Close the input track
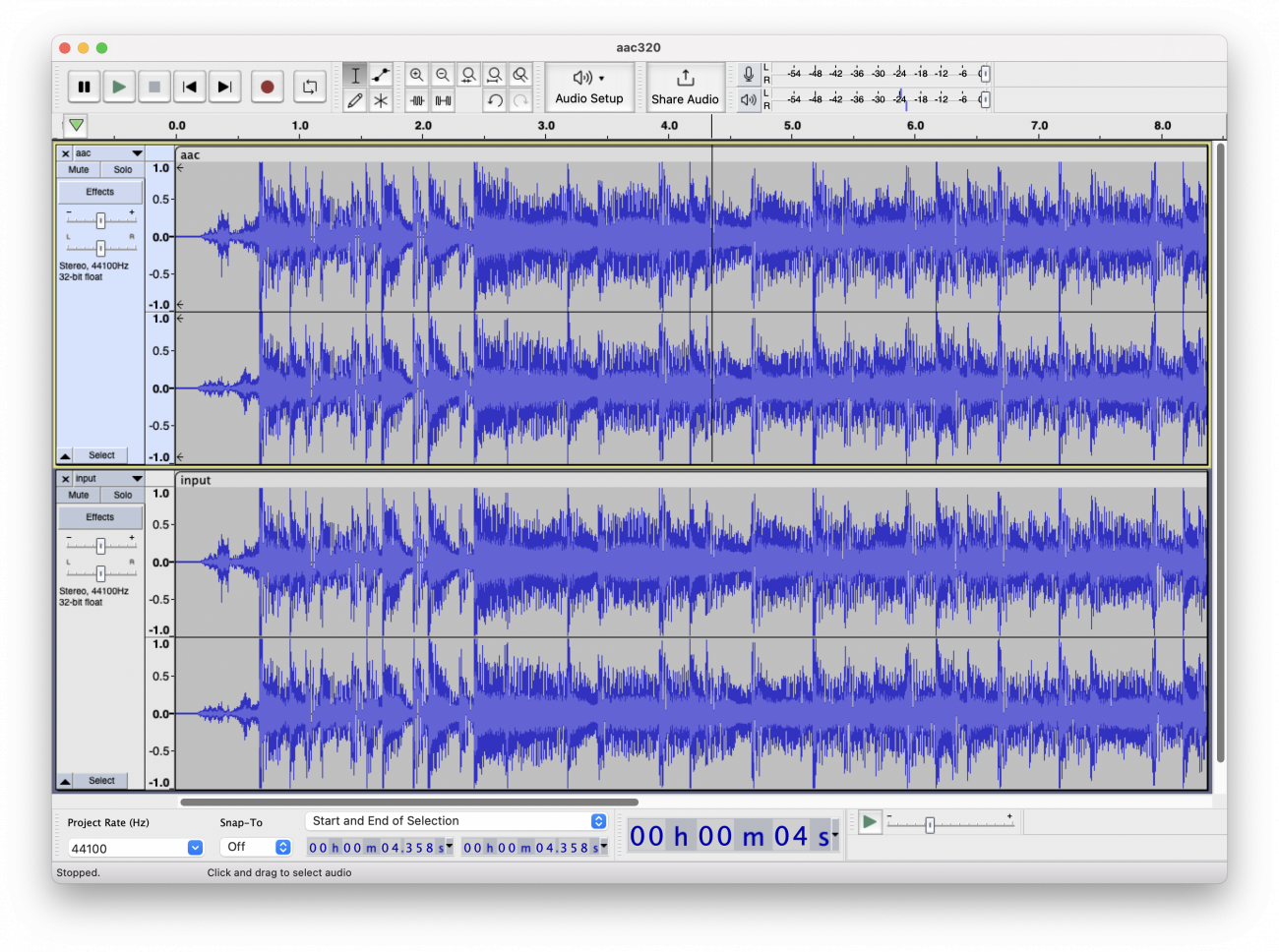This screenshot has height=952, width=1279. (65, 479)
